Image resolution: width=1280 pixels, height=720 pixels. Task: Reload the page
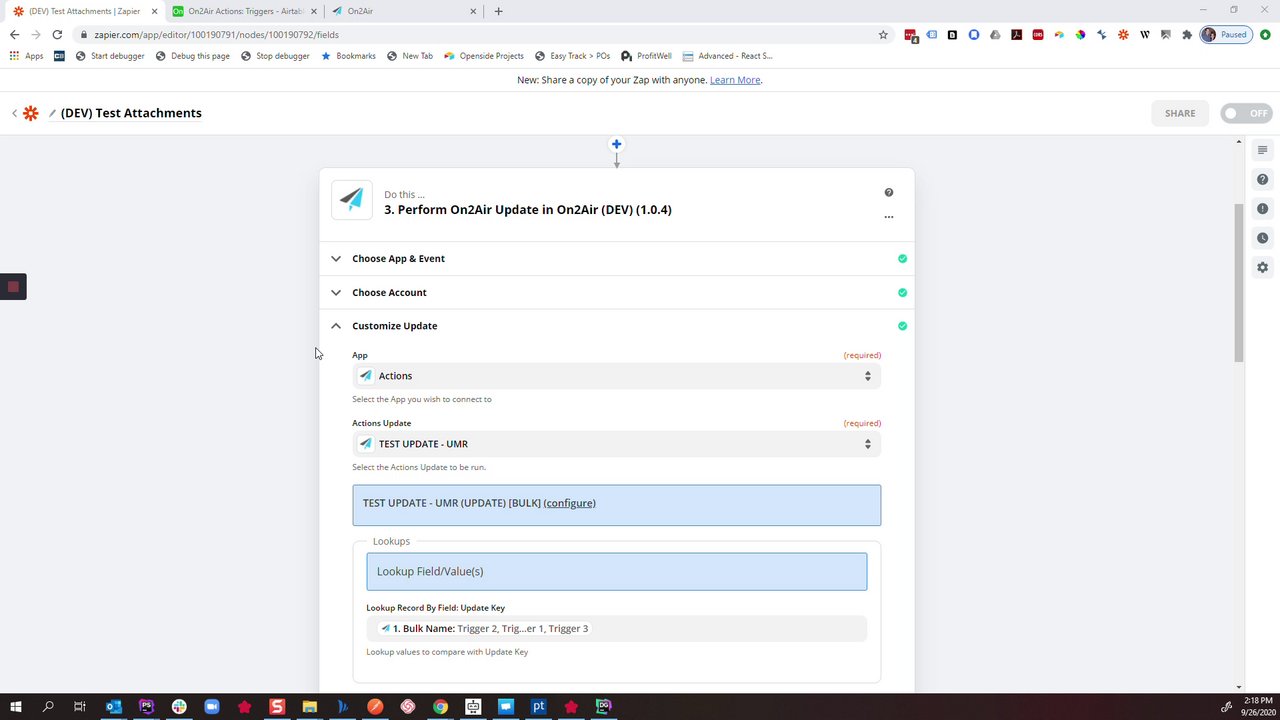coord(57,34)
